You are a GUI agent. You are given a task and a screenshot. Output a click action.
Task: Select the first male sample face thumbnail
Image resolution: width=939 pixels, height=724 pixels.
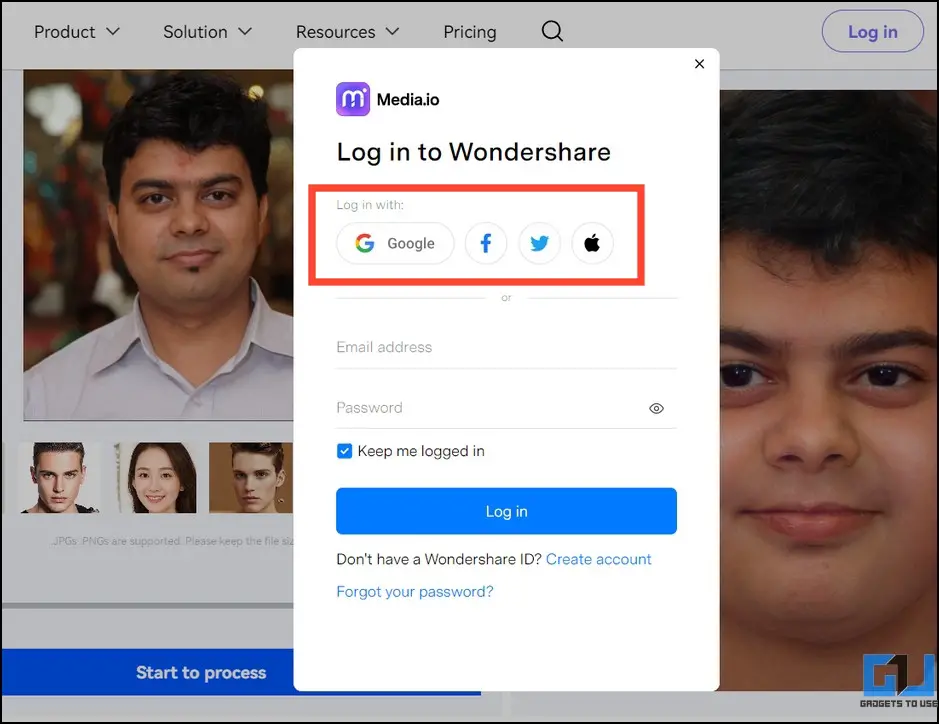[59, 478]
